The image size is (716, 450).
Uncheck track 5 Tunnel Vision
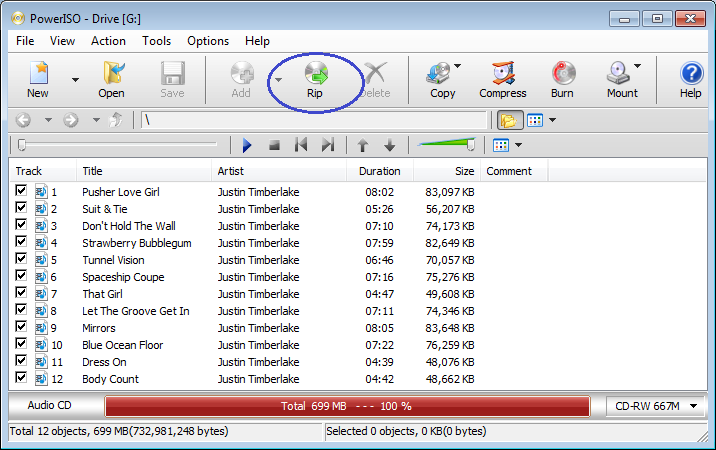(21, 258)
